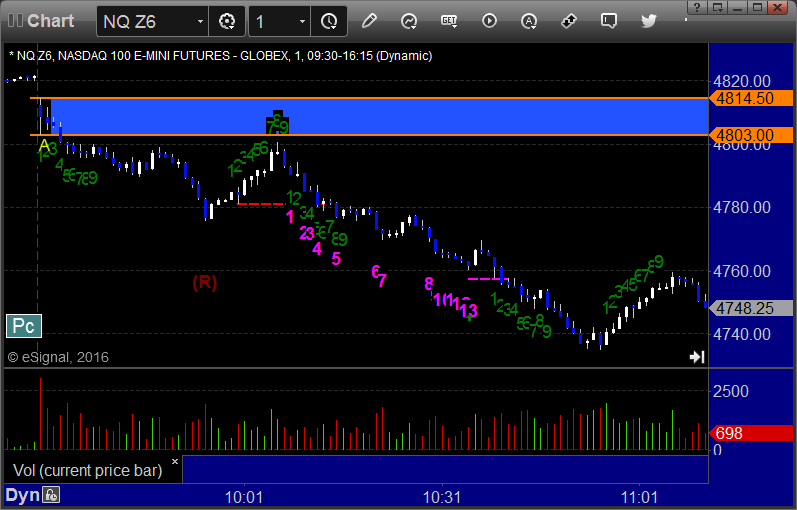Click the Chart window title text
The image size is (797, 510).
click(x=50, y=21)
